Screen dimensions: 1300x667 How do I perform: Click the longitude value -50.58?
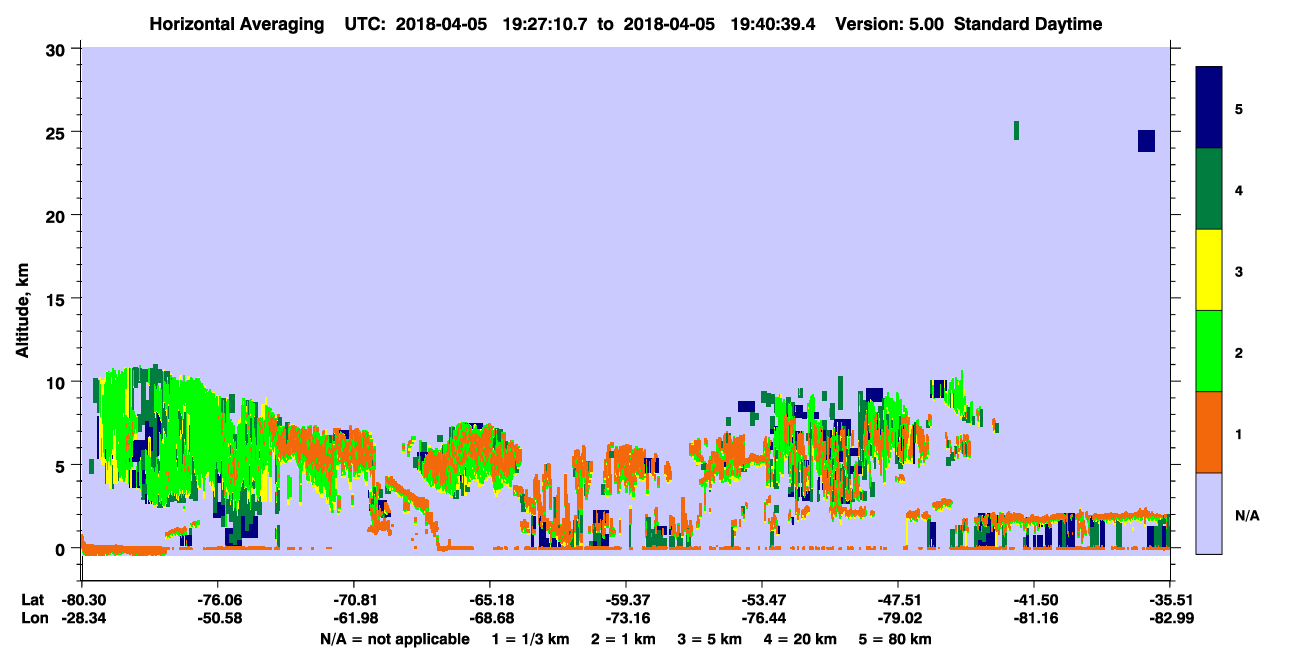pyautogui.click(x=217, y=619)
